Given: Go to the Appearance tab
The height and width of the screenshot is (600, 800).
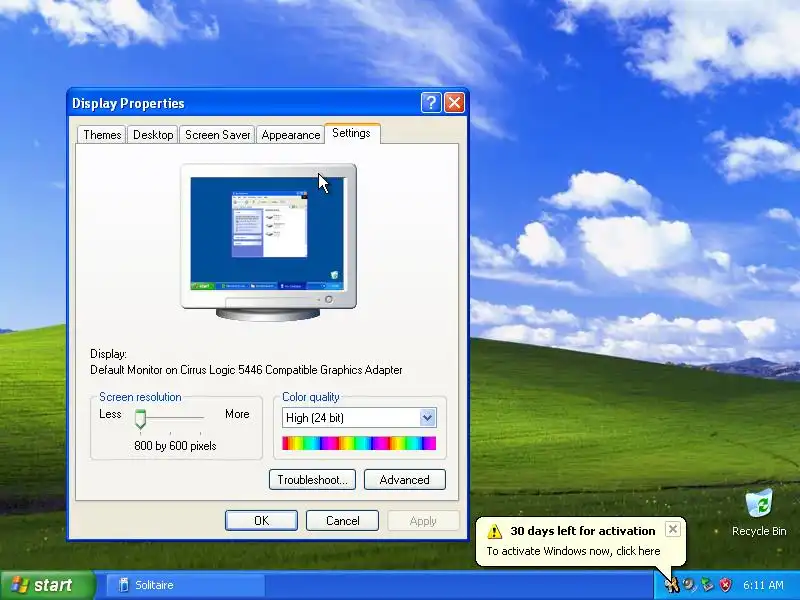Looking at the screenshot, I should point(290,135).
